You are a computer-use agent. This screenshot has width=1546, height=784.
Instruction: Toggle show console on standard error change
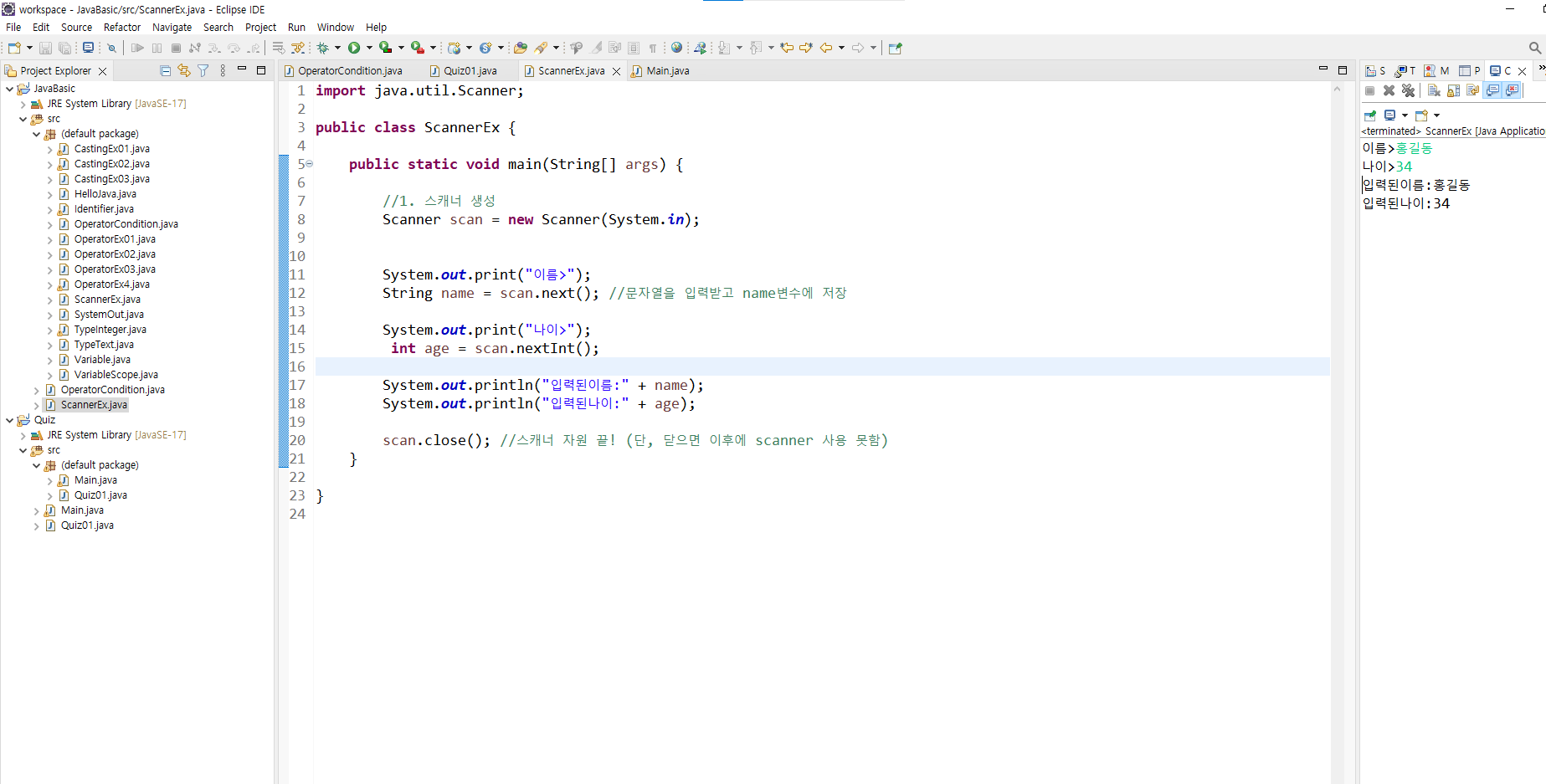(1512, 90)
